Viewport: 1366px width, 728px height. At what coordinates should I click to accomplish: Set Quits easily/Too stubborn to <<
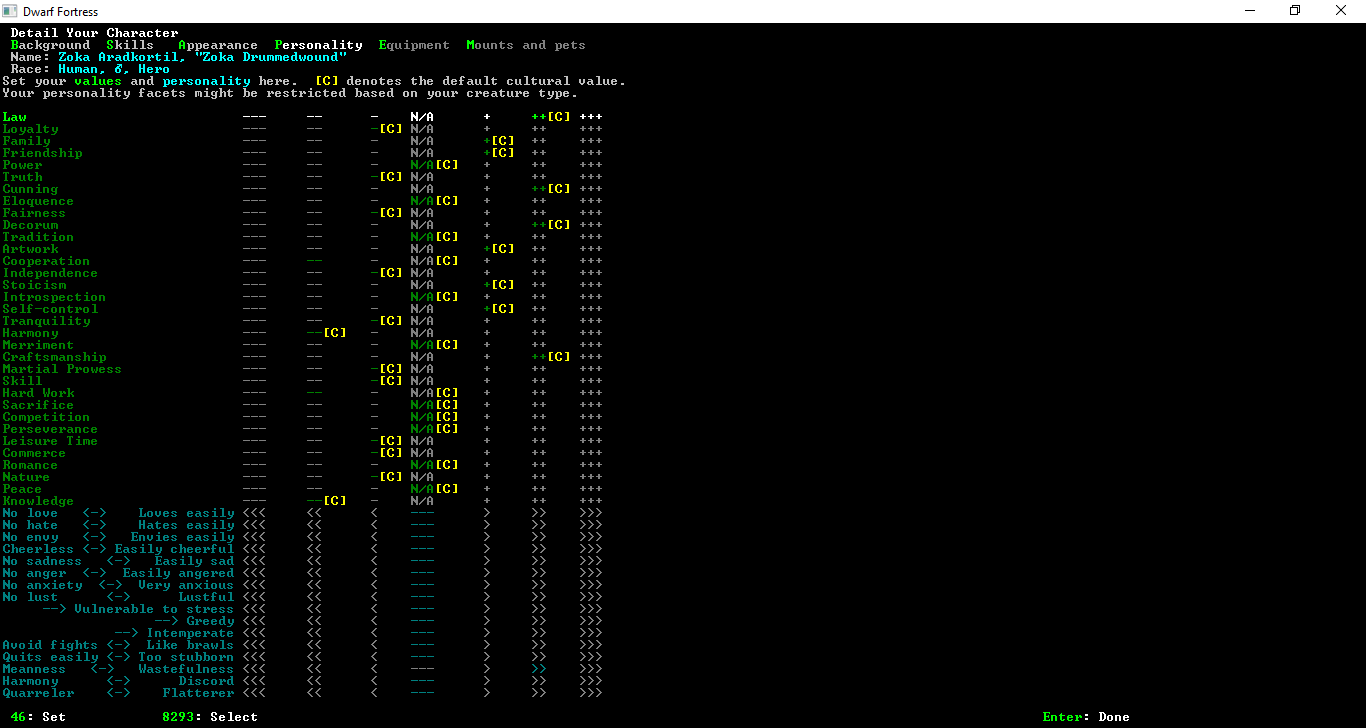tap(314, 657)
